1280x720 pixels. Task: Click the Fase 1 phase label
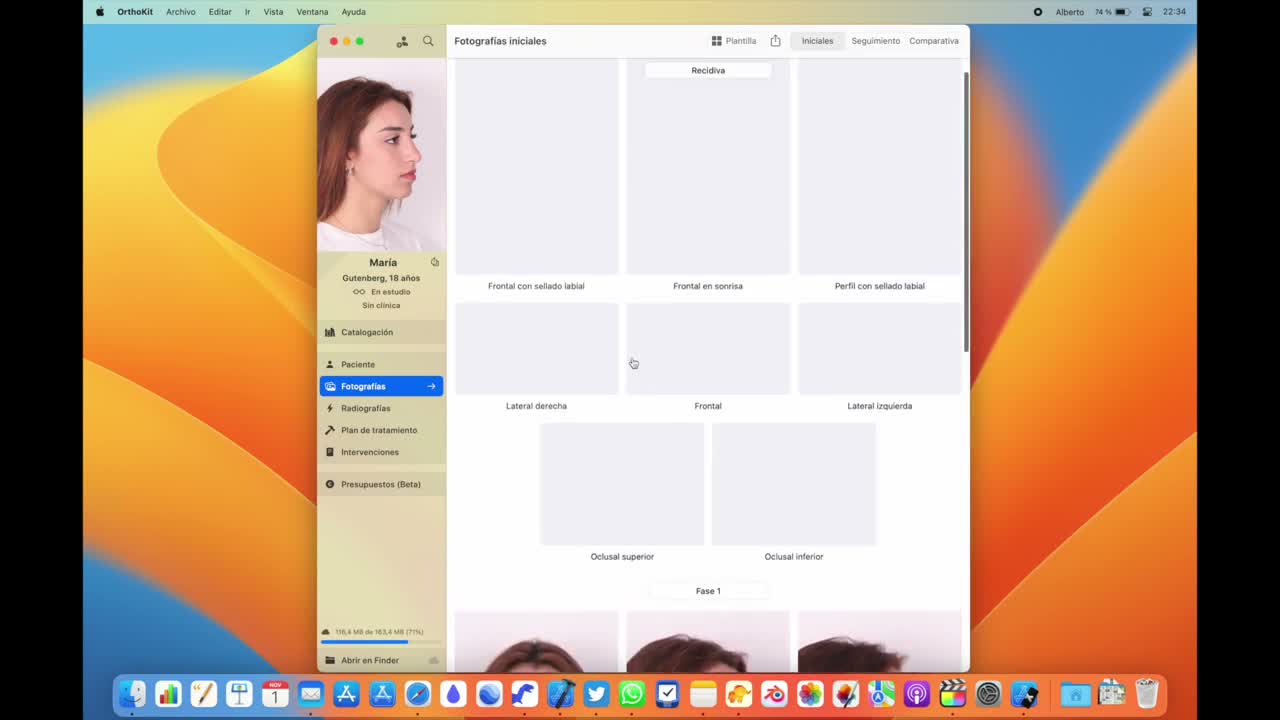click(708, 591)
